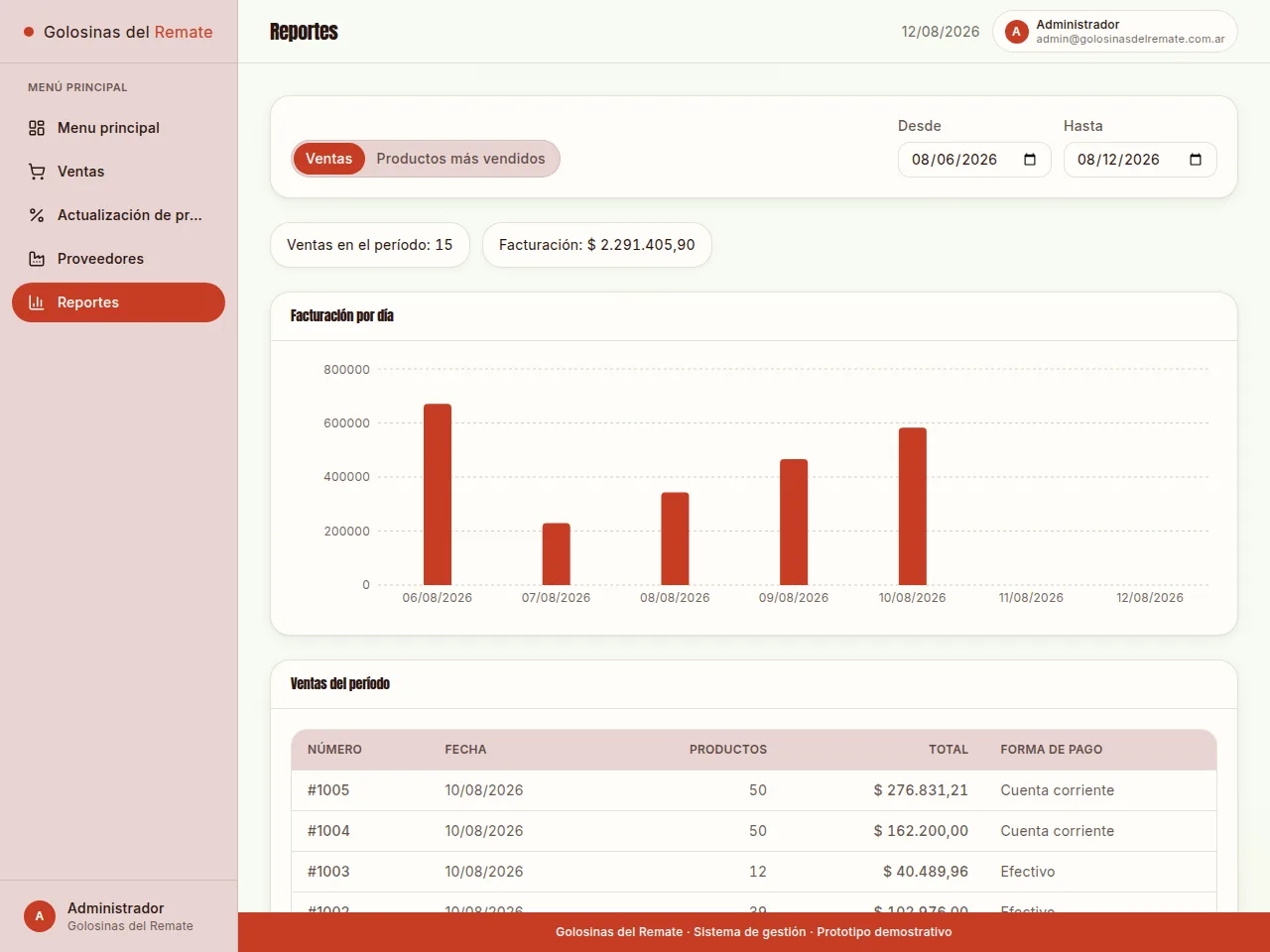Click the 06/08/2026 chart bar

click(438, 494)
